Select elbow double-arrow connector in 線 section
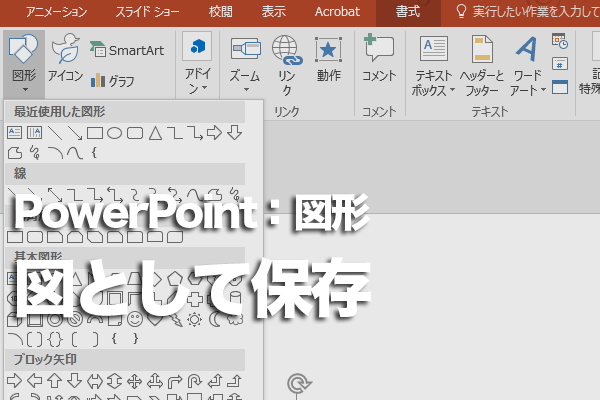 [115, 194]
